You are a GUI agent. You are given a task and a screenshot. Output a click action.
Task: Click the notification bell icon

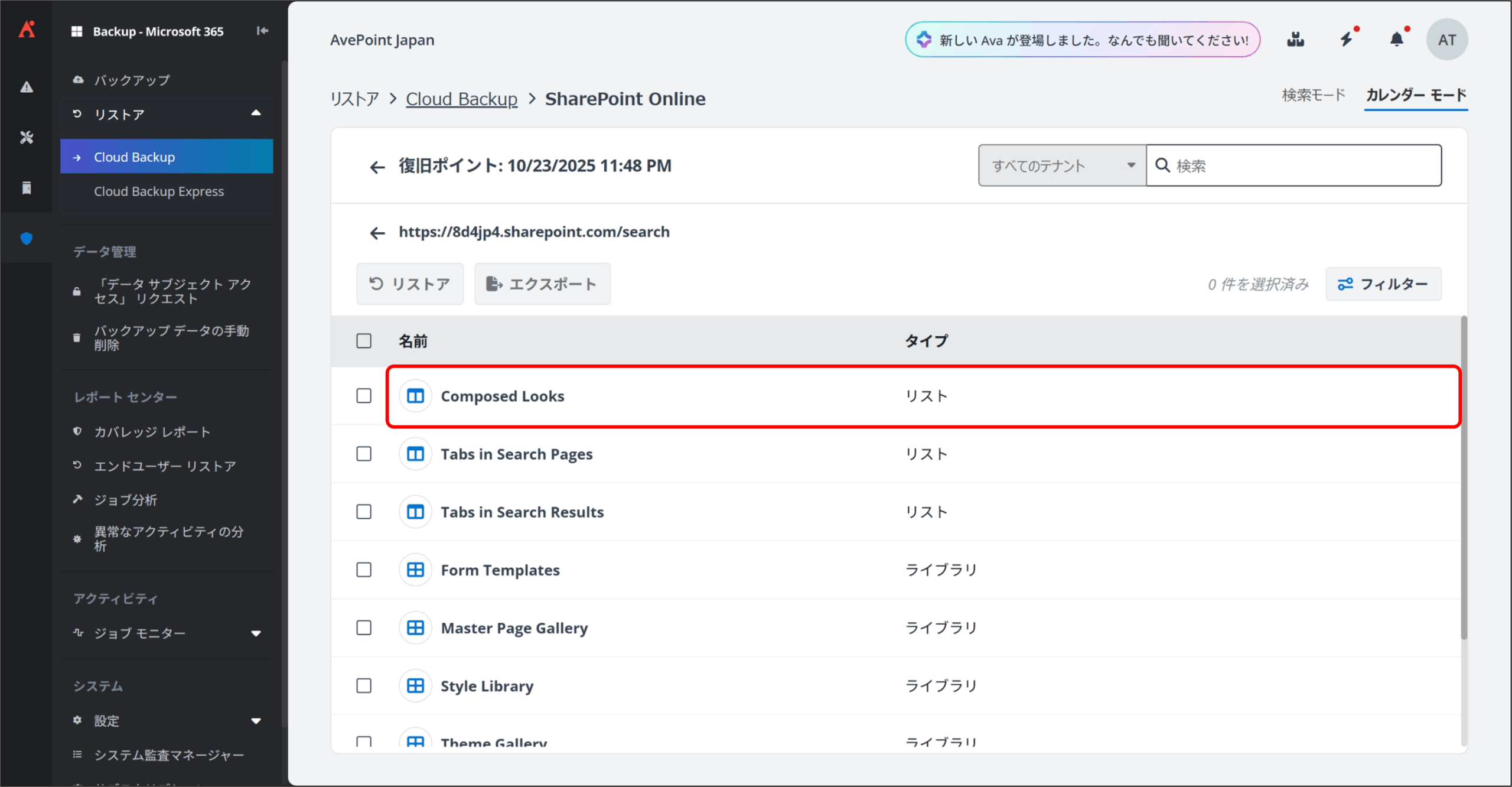[x=1396, y=40]
